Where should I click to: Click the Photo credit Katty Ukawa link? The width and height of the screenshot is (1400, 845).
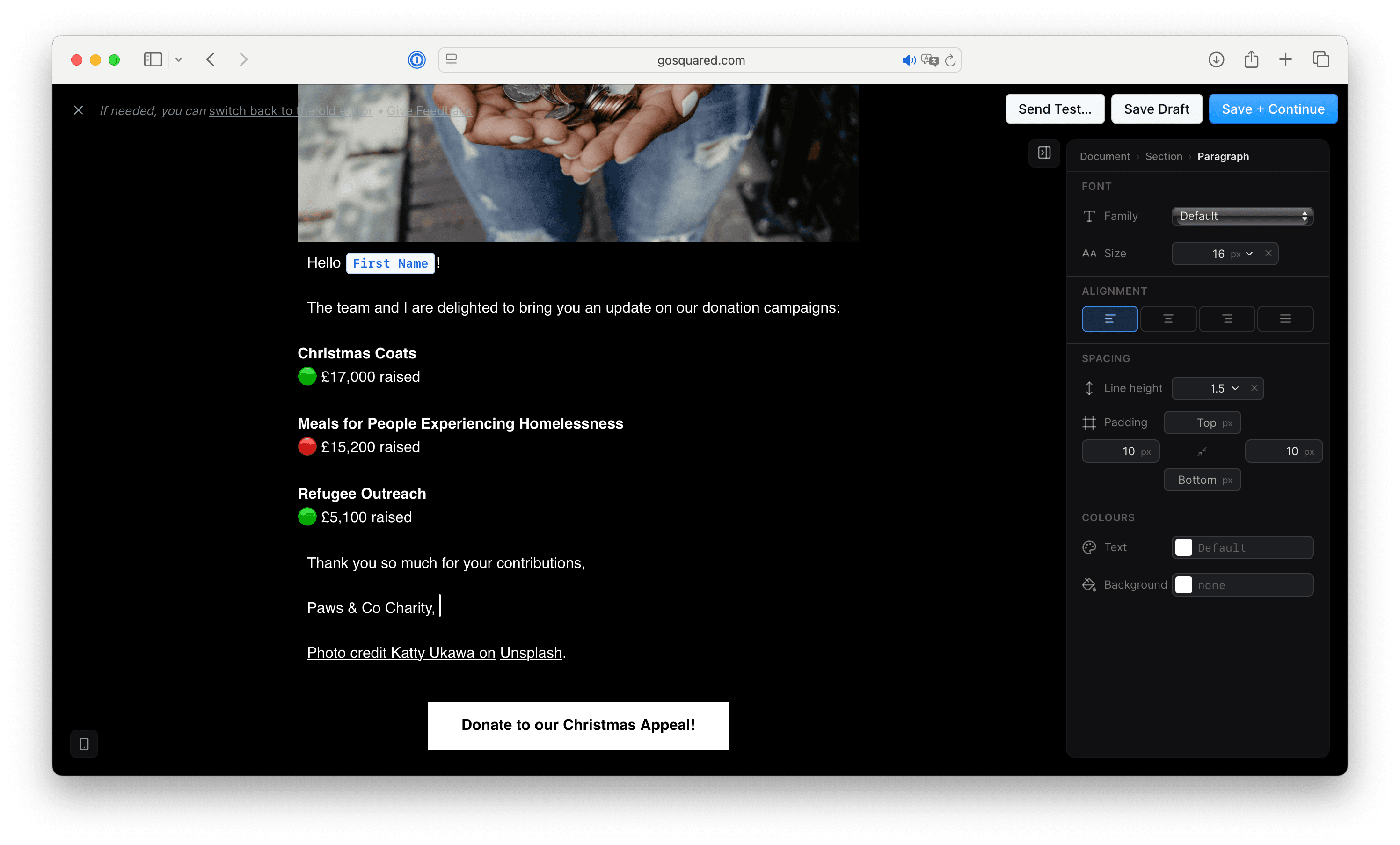click(401, 652)
